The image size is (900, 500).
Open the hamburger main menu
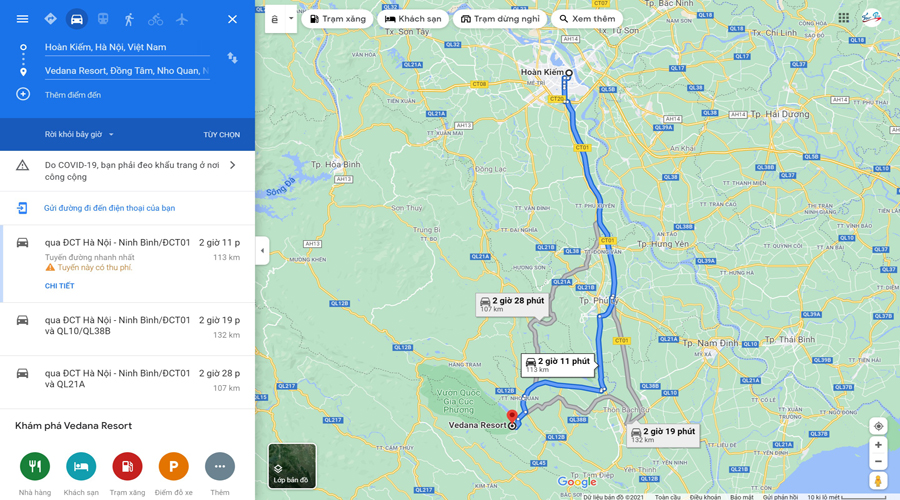coord(22,19)
